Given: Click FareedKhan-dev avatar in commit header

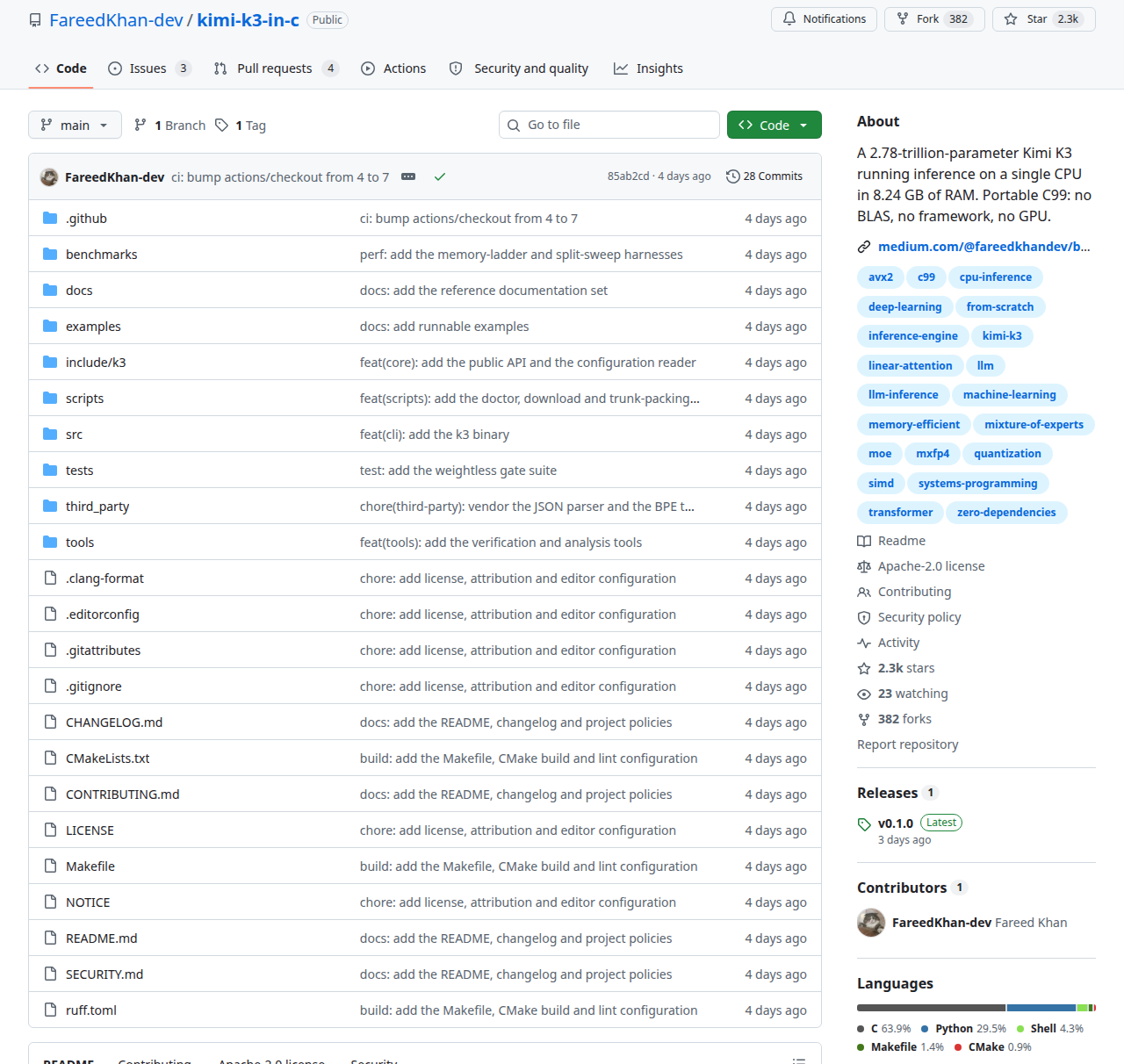Looking at the screenshot, I should click(x=49, y=176).
